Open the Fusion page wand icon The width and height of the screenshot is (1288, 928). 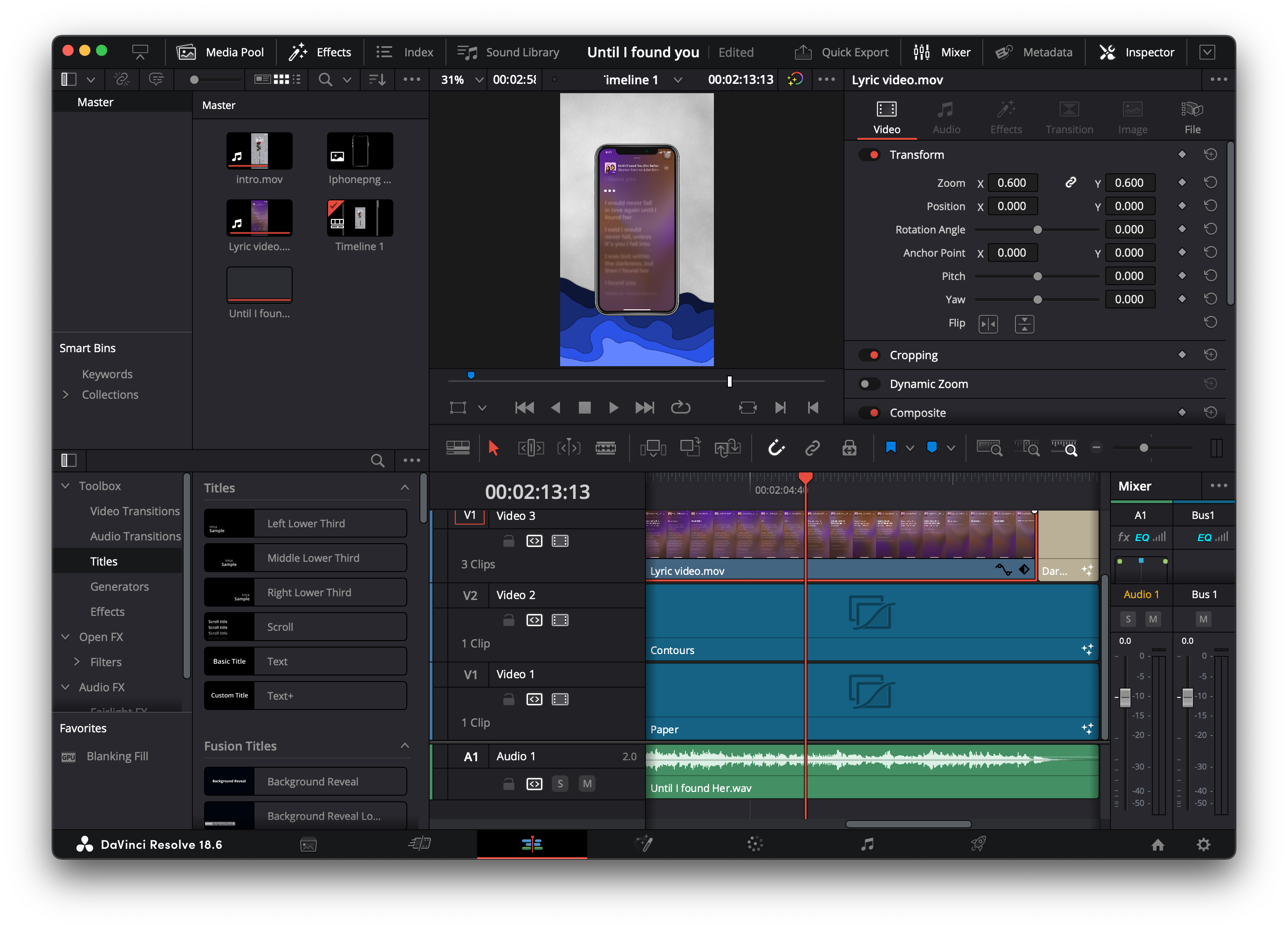644,844
